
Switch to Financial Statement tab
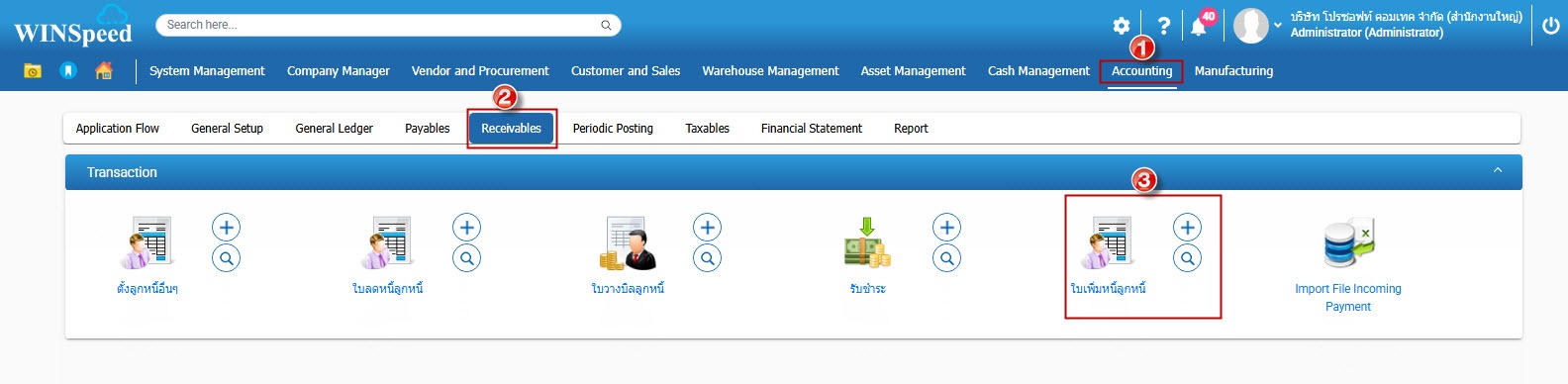point(812,129)
